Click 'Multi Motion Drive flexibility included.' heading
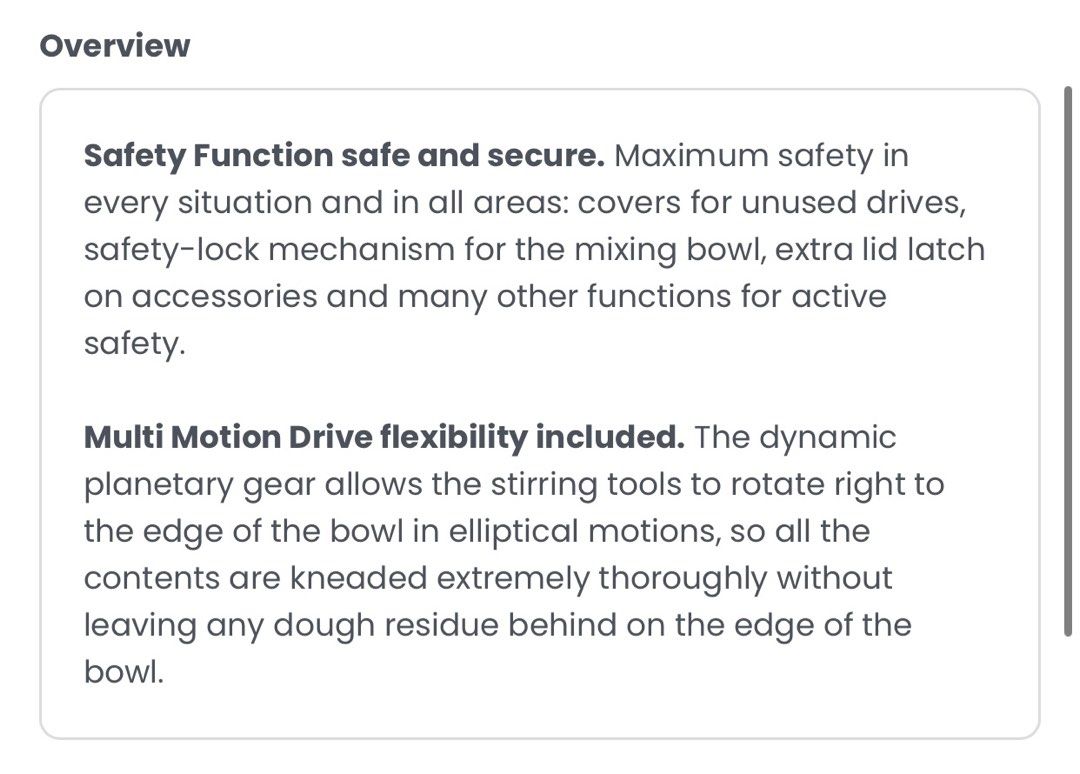 pos(384,437)
